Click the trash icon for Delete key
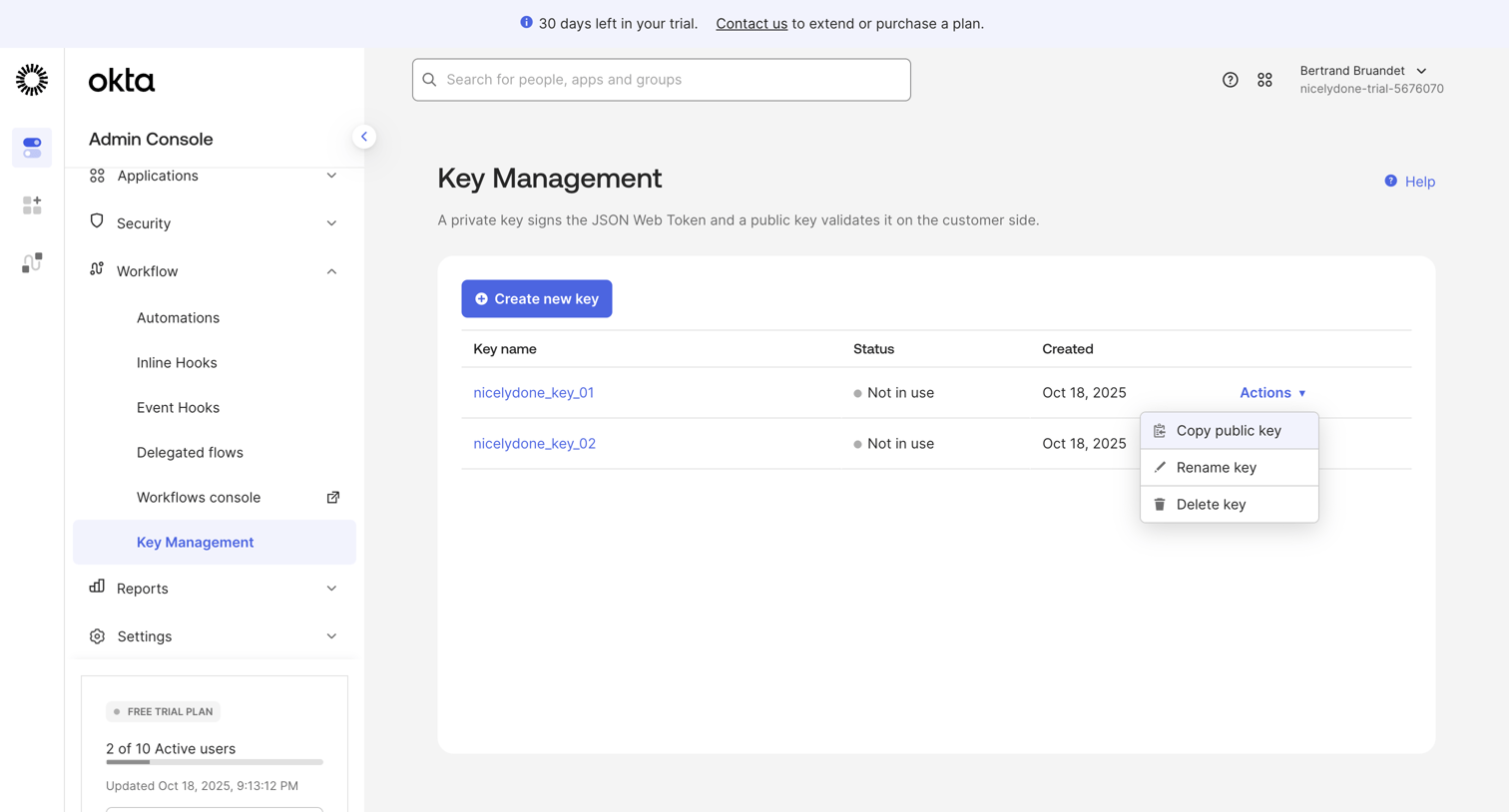 [x=1160, y=504]
